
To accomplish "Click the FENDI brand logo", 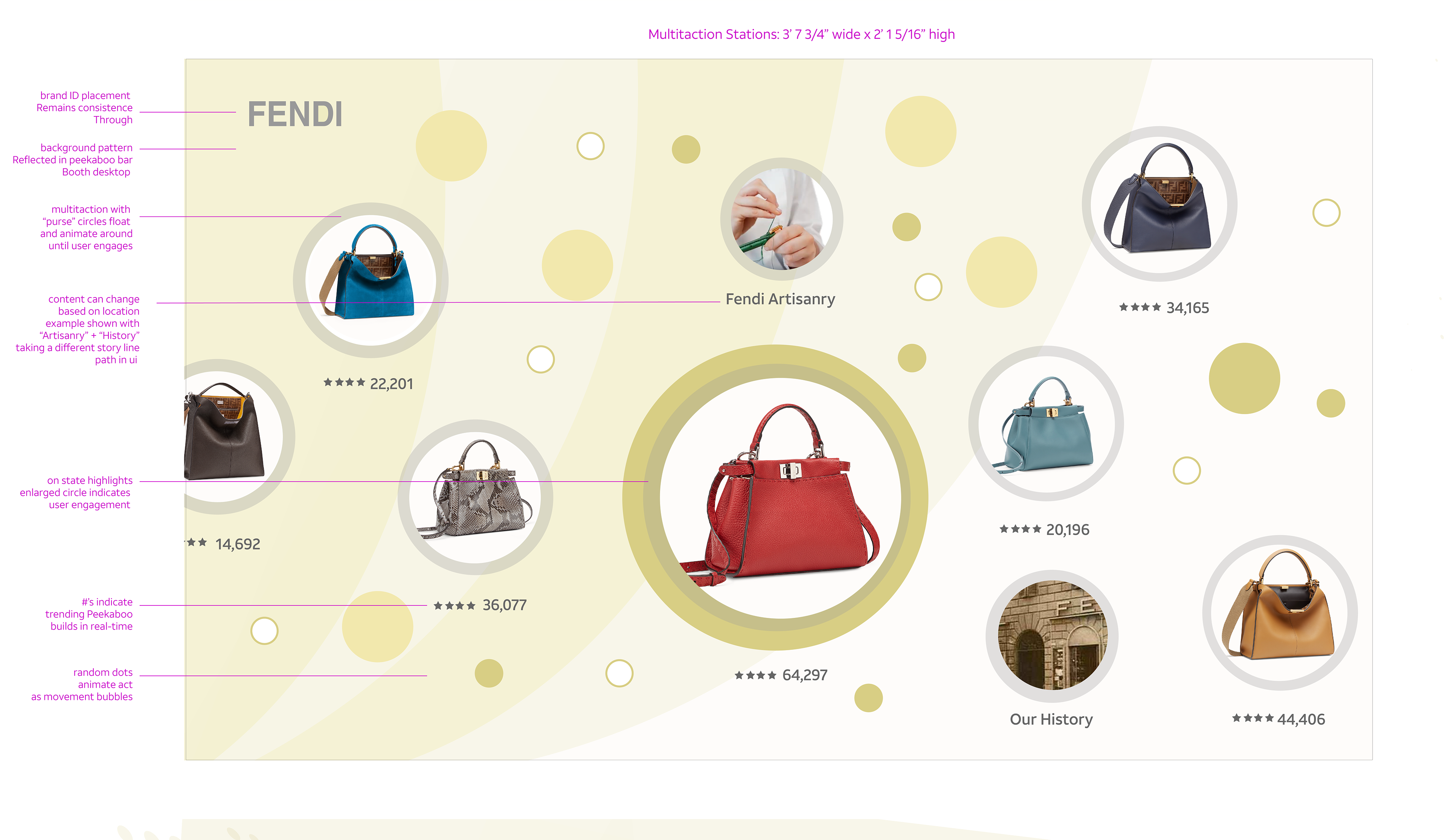I will (295, 114).
